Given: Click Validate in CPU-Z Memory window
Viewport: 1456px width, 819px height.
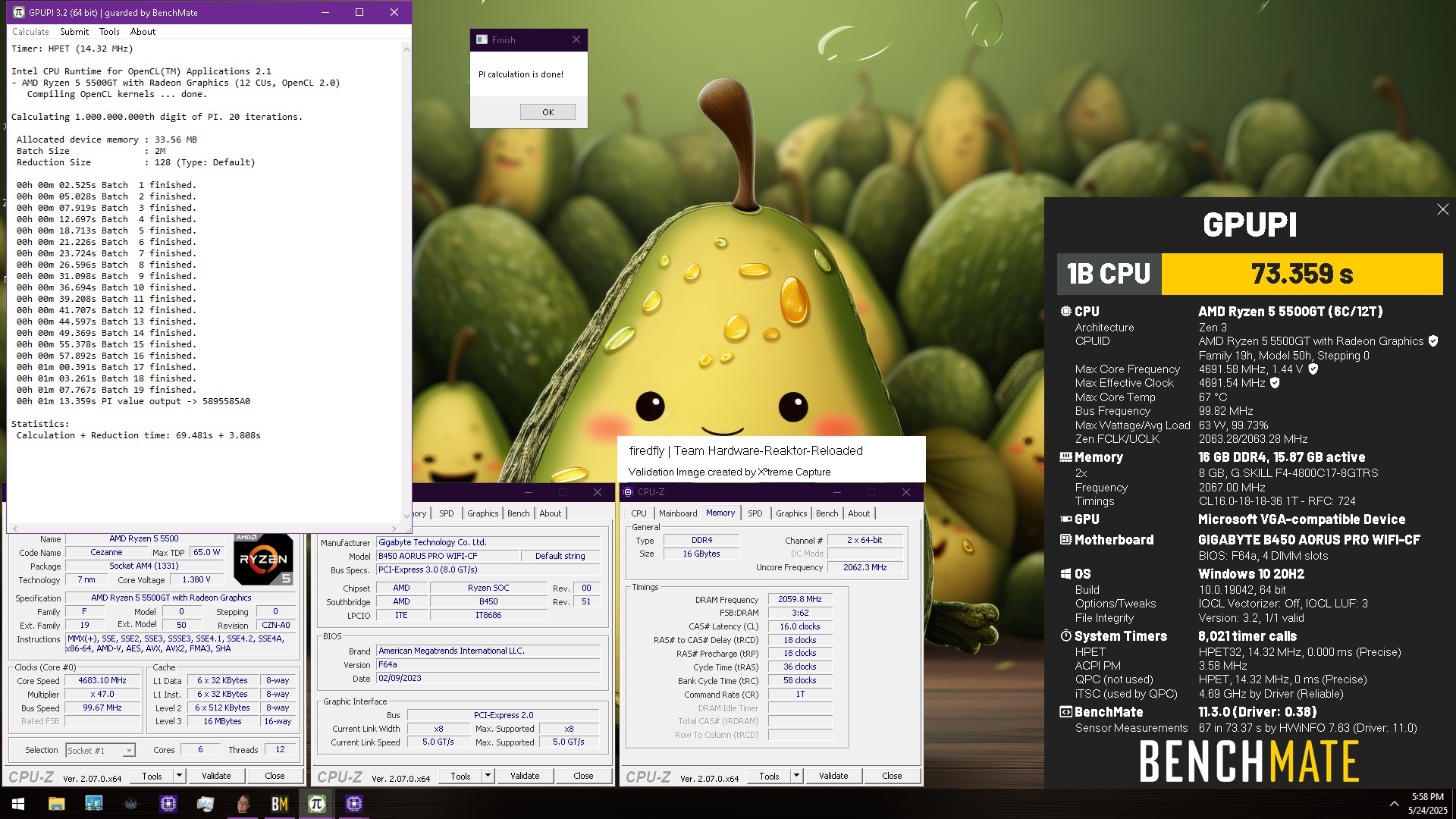Looking at the screenshot, I should pyautogui.click(x=833, y=776).
